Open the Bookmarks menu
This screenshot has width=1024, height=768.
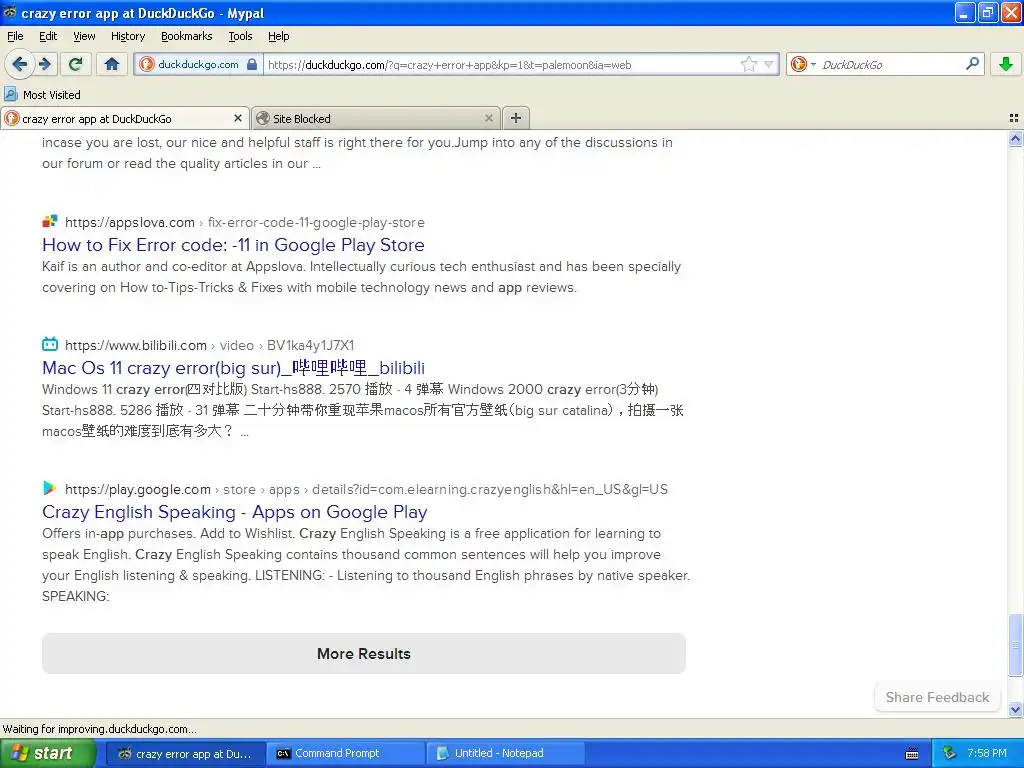click(x=187, y=36)
